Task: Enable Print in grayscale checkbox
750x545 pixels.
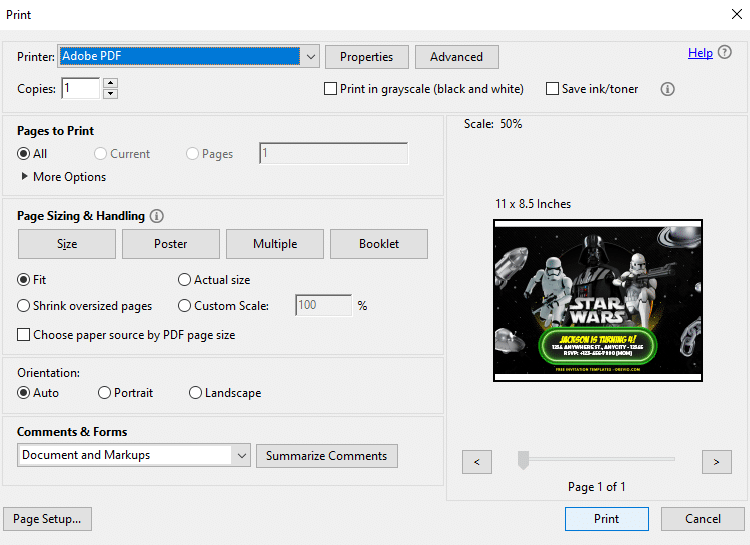Action: coord(330,89)
